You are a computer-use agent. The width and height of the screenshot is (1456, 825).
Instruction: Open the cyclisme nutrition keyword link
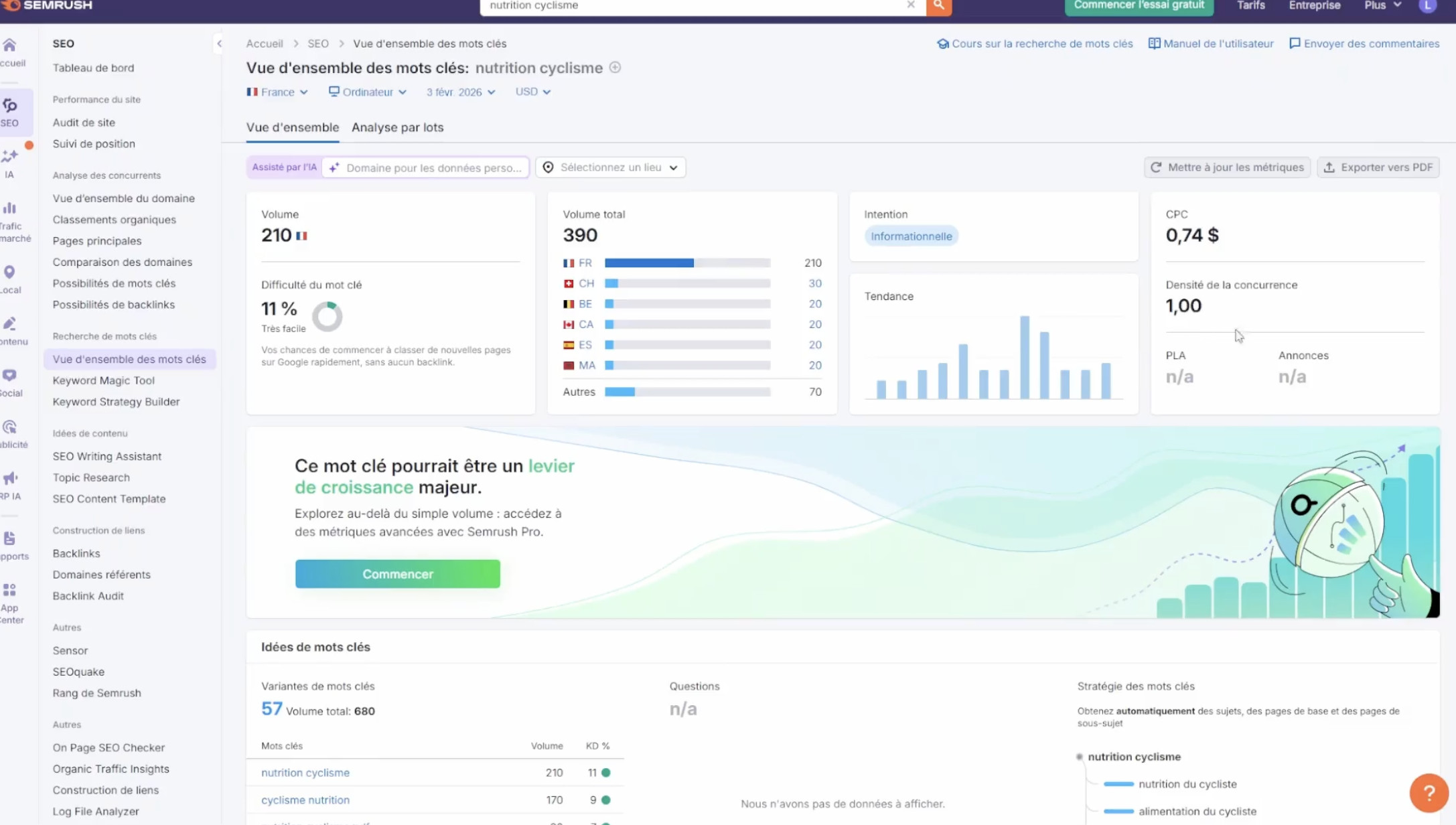[305, 800]
